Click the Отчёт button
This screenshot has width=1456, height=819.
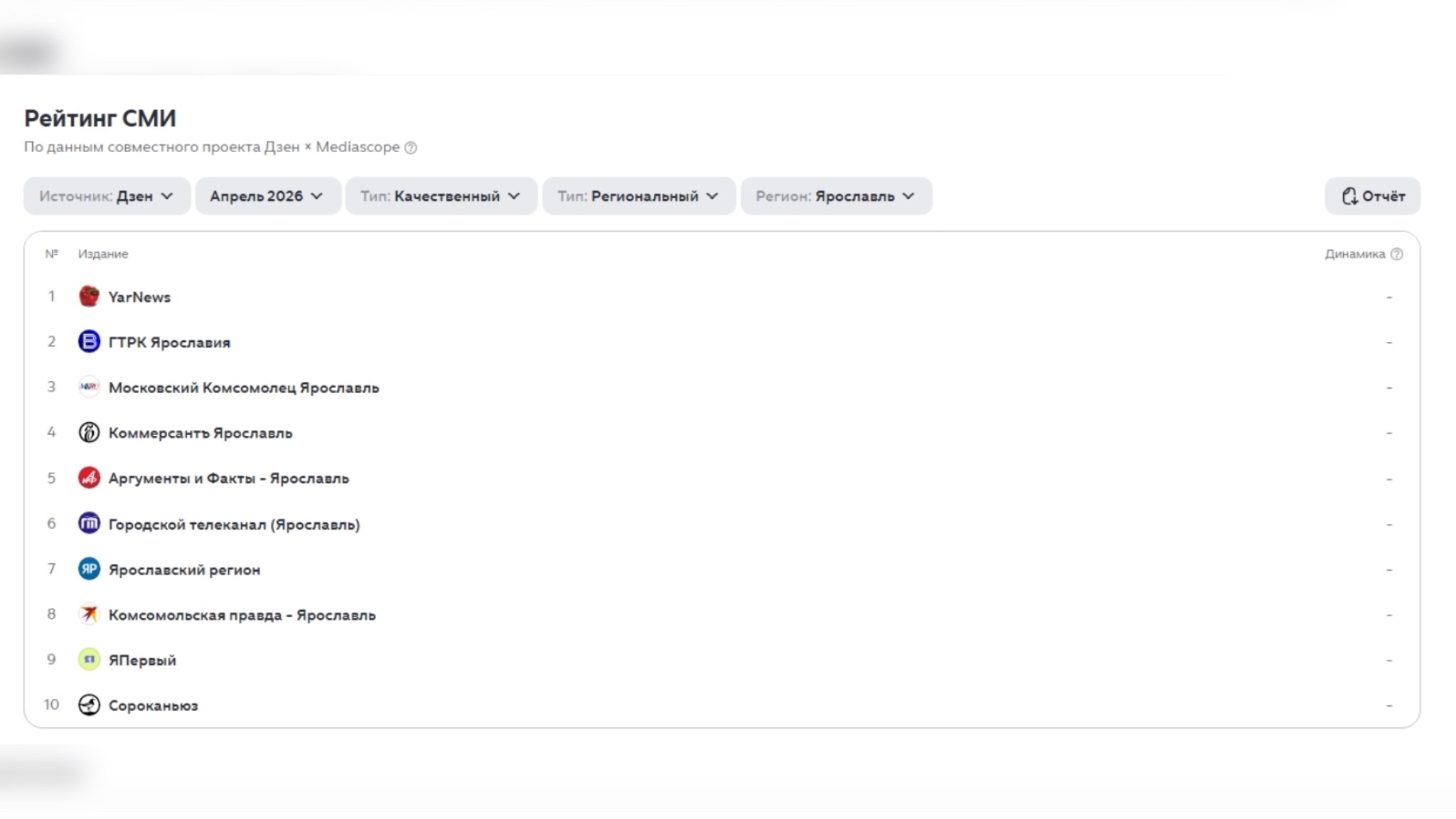[x=1373, y=196]
